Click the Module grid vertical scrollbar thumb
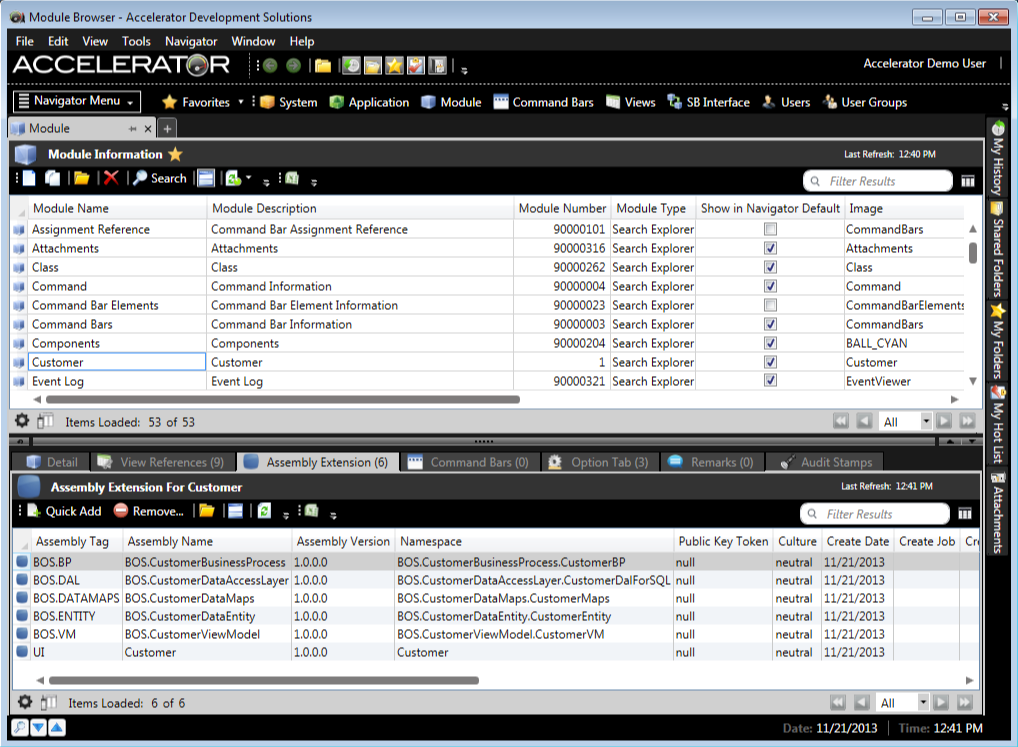The width and height of the screenshot is (1018, 747). click(973, 252)
